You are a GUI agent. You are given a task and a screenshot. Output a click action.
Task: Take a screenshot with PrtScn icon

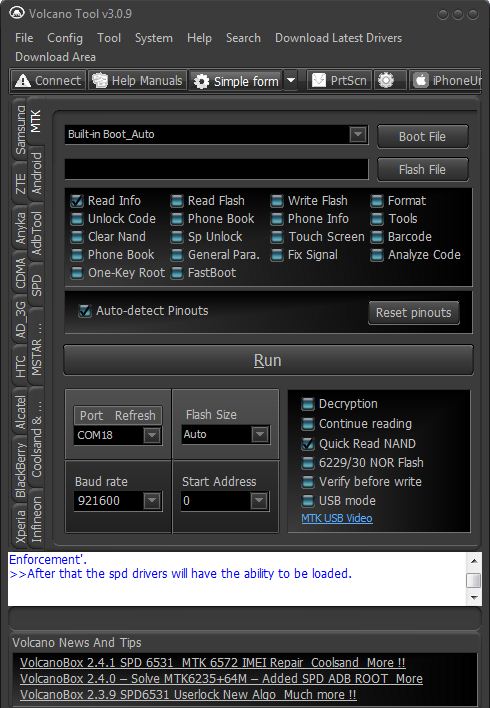[x=318, y=80]
